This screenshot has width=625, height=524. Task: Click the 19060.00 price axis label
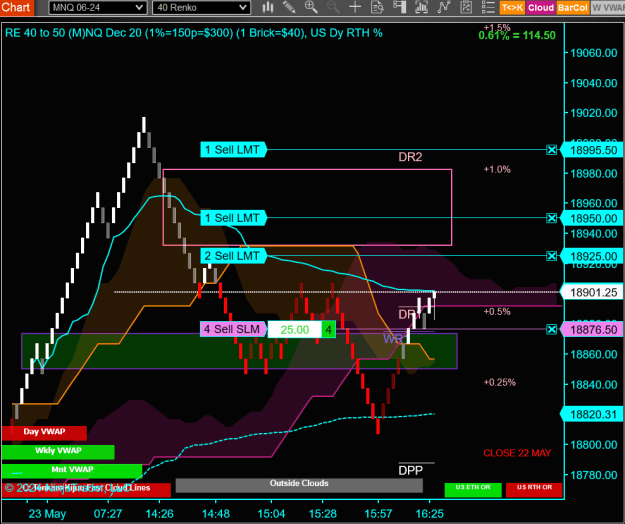tap(594, 53)
